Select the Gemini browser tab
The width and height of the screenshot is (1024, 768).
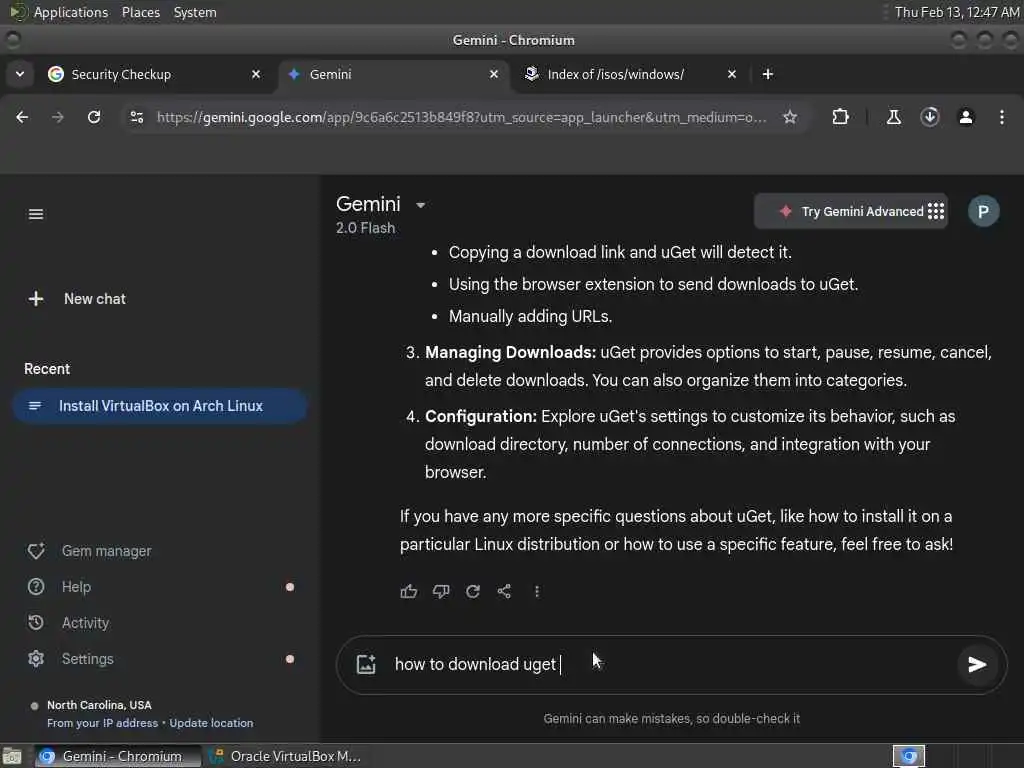(x=392, y=74)
